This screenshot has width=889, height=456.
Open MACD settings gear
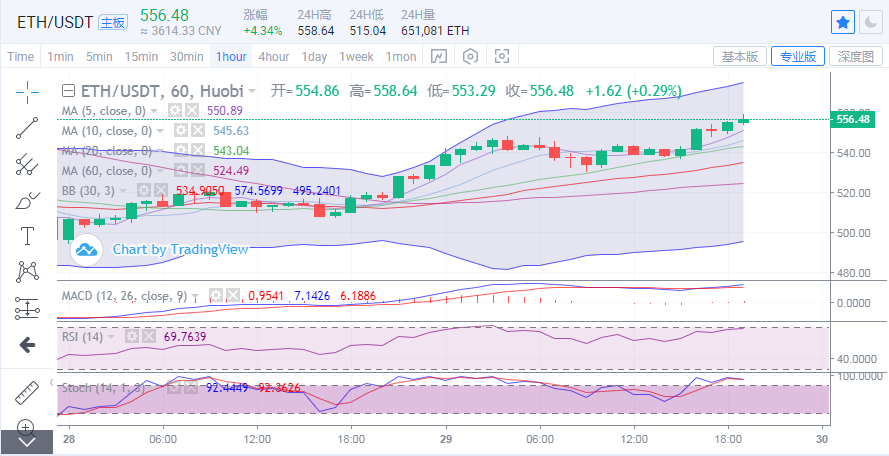click(x=216, y=295)
